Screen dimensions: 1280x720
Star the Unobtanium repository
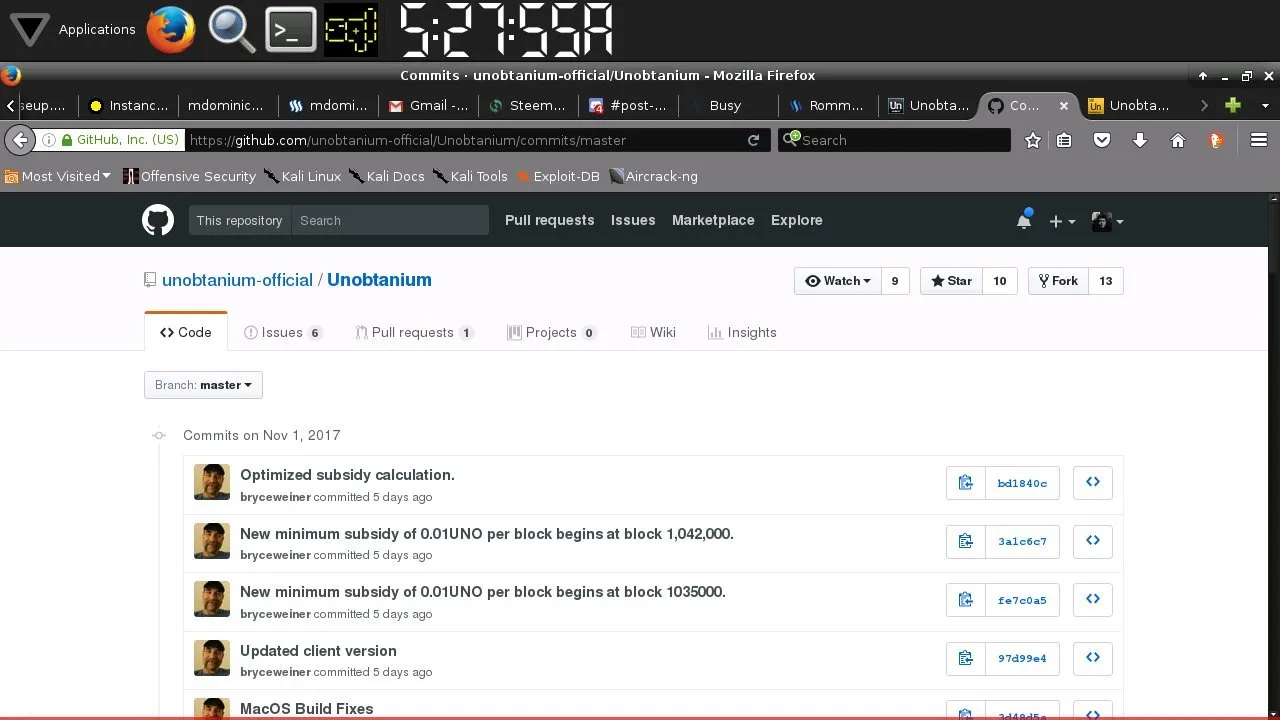point(951,281)
